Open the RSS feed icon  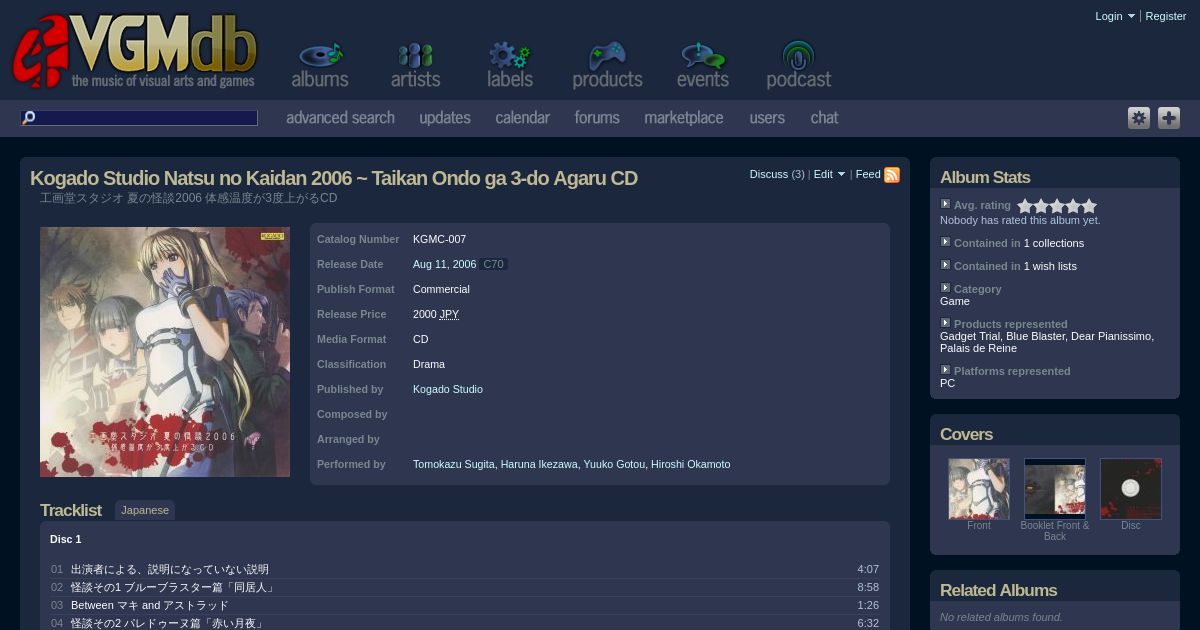click(892, 175)
